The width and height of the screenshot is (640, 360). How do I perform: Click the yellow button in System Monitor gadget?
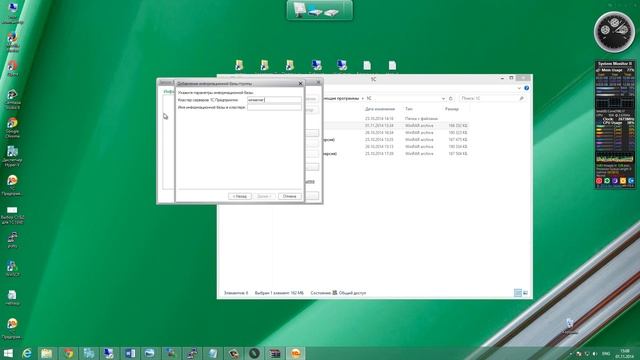[x=623, y=180]
